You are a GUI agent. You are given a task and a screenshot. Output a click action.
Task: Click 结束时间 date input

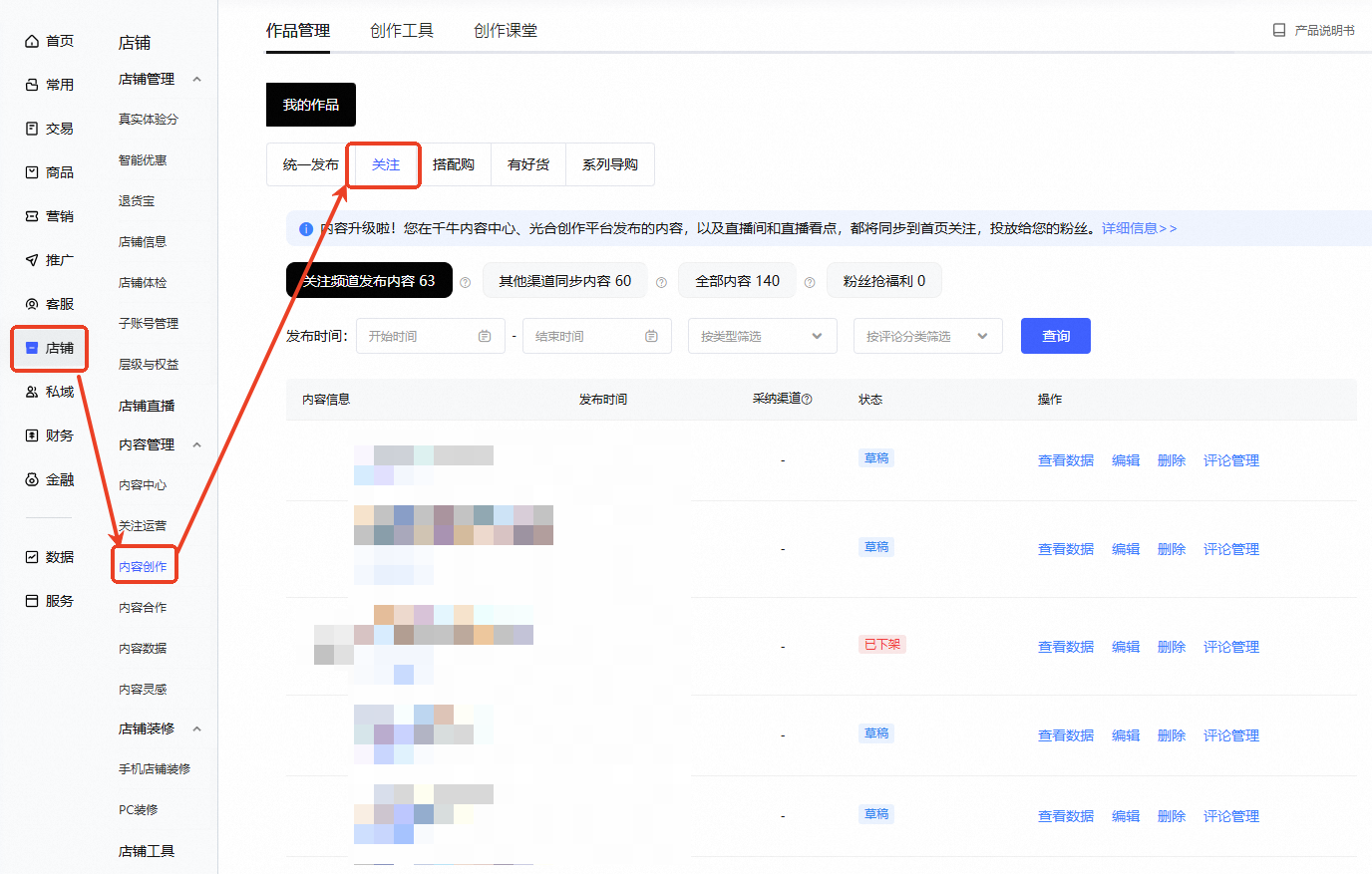point(597,336)
